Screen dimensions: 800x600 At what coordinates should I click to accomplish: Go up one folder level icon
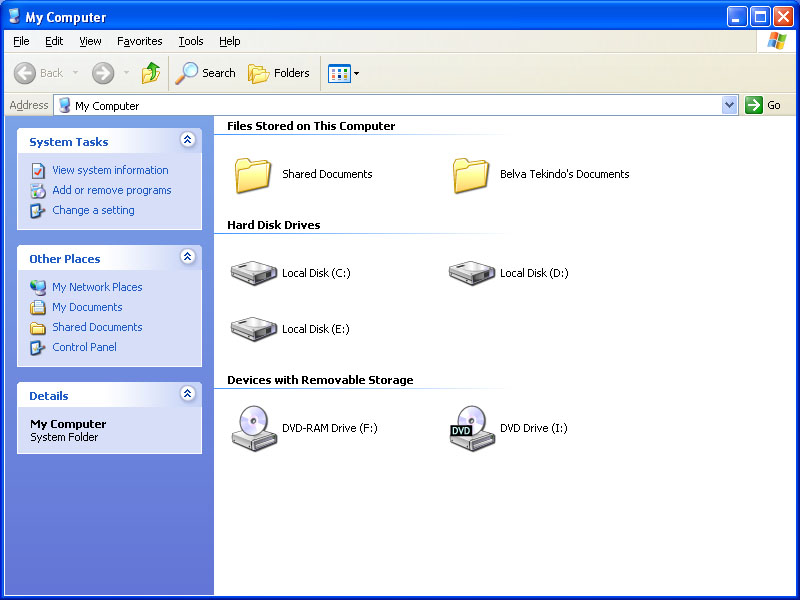point(151,73)
